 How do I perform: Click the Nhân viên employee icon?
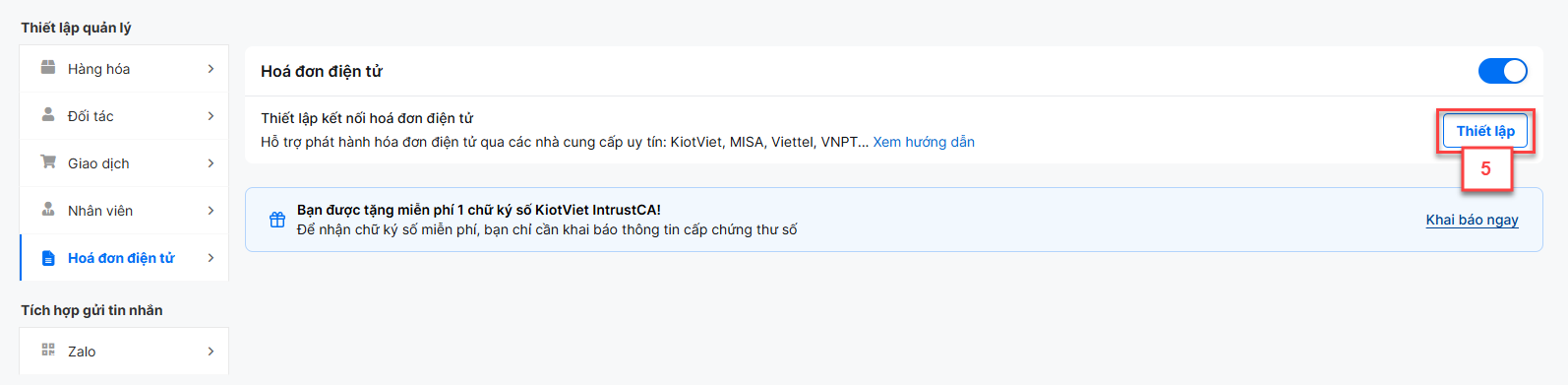coord(48,210)
